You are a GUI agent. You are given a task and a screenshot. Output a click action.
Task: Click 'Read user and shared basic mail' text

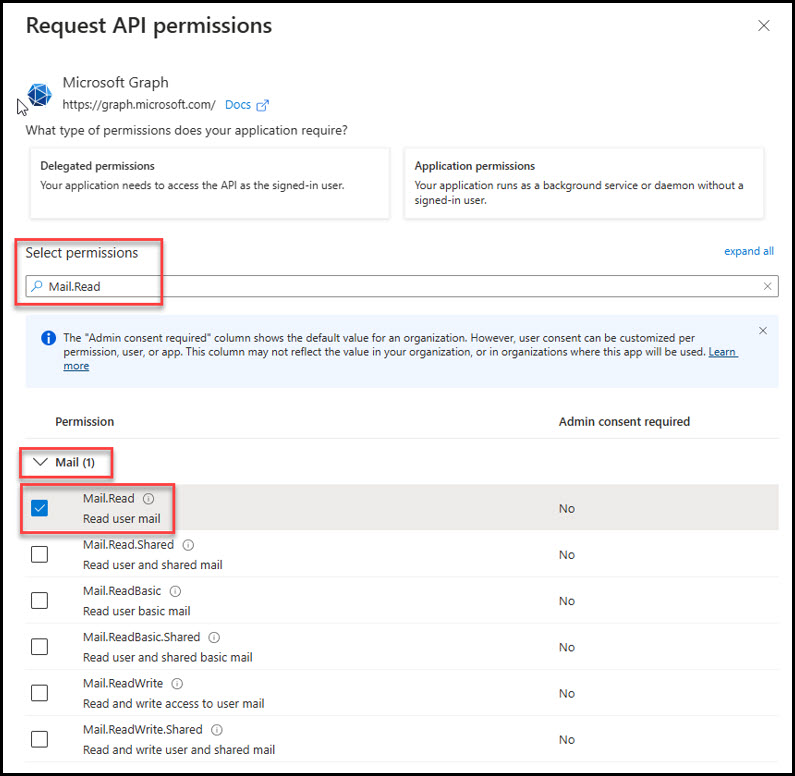tap(168, 657)
